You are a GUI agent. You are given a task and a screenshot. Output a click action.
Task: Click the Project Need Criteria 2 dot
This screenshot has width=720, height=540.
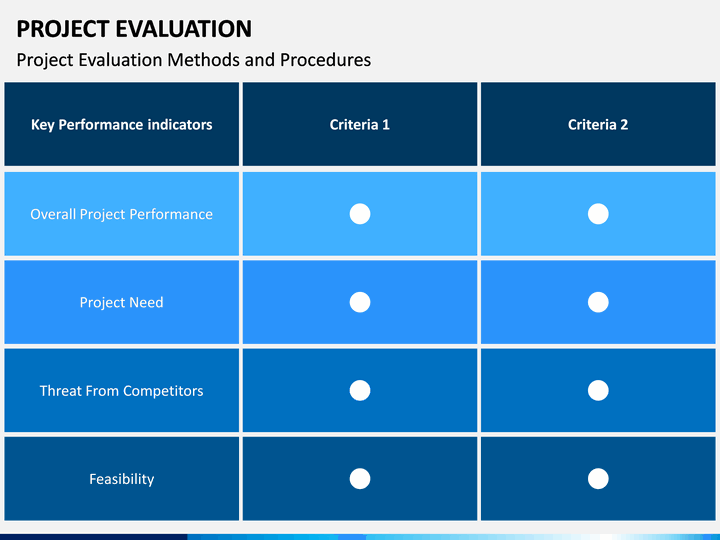[x=598, y=302]
